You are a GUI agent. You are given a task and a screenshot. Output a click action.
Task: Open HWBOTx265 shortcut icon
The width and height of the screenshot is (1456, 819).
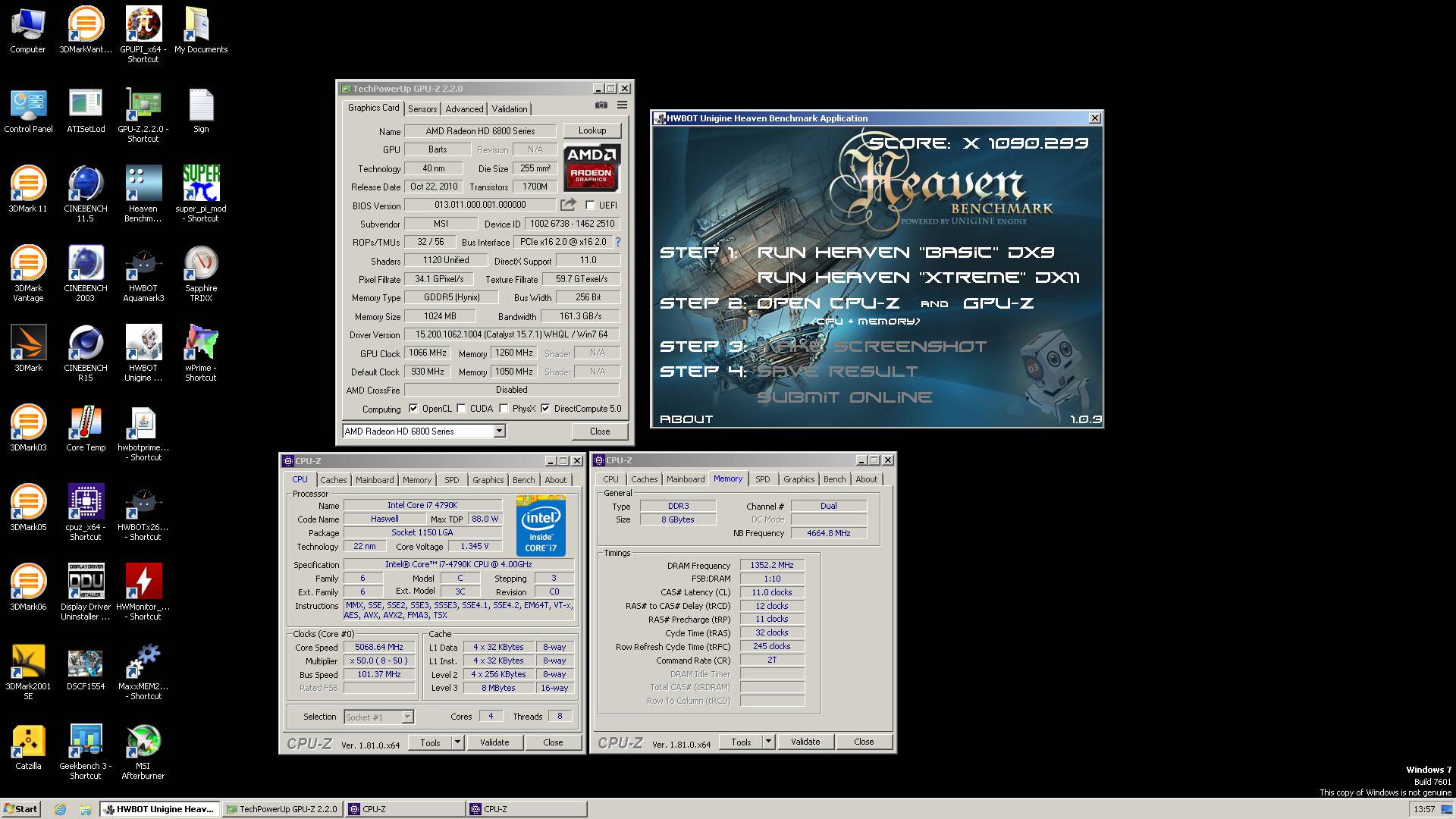click(x=143, y=513)
